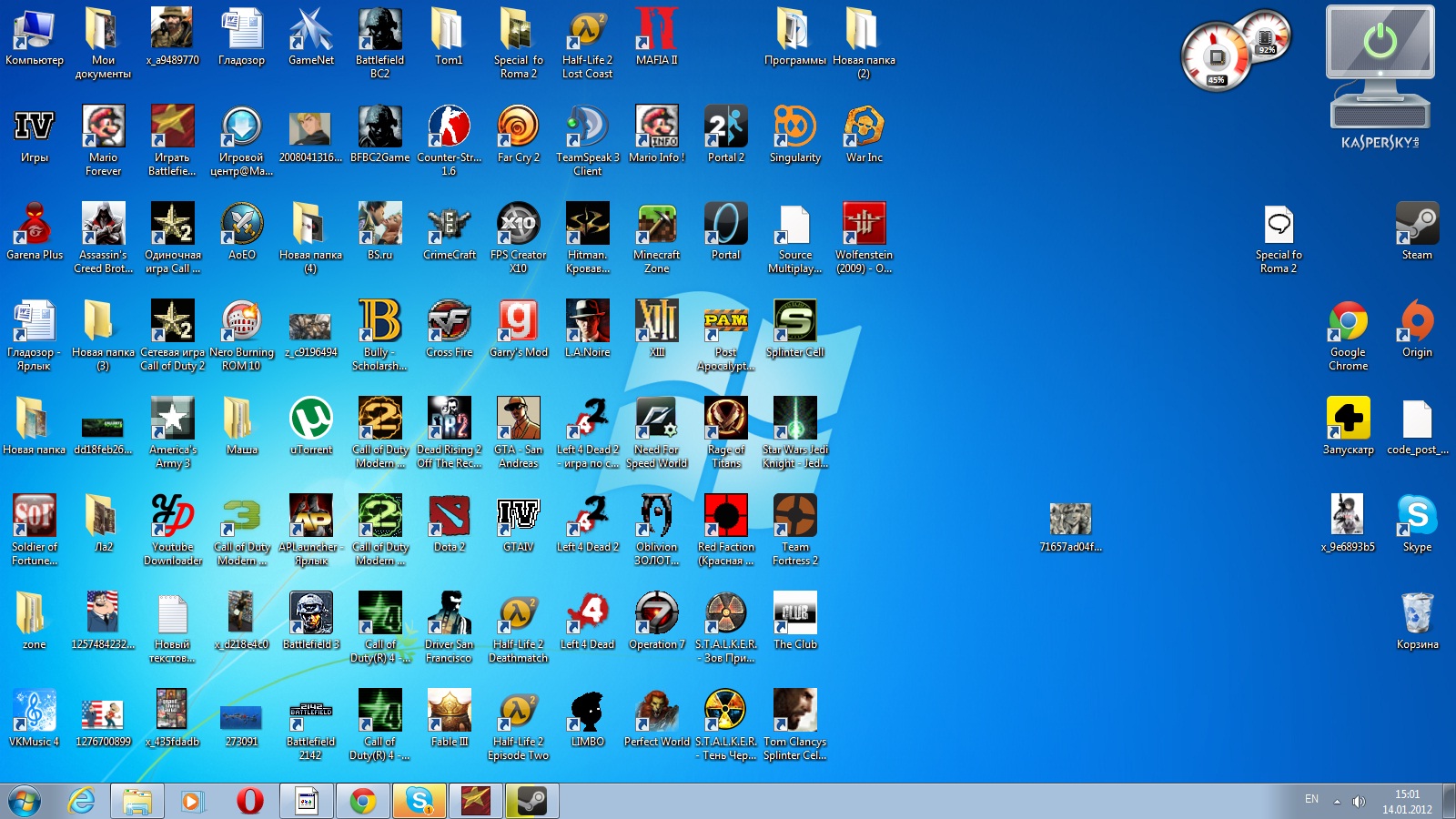Click the Opera taskbar button
Screen dimensions: 1456x819
[x=249, y=802]
